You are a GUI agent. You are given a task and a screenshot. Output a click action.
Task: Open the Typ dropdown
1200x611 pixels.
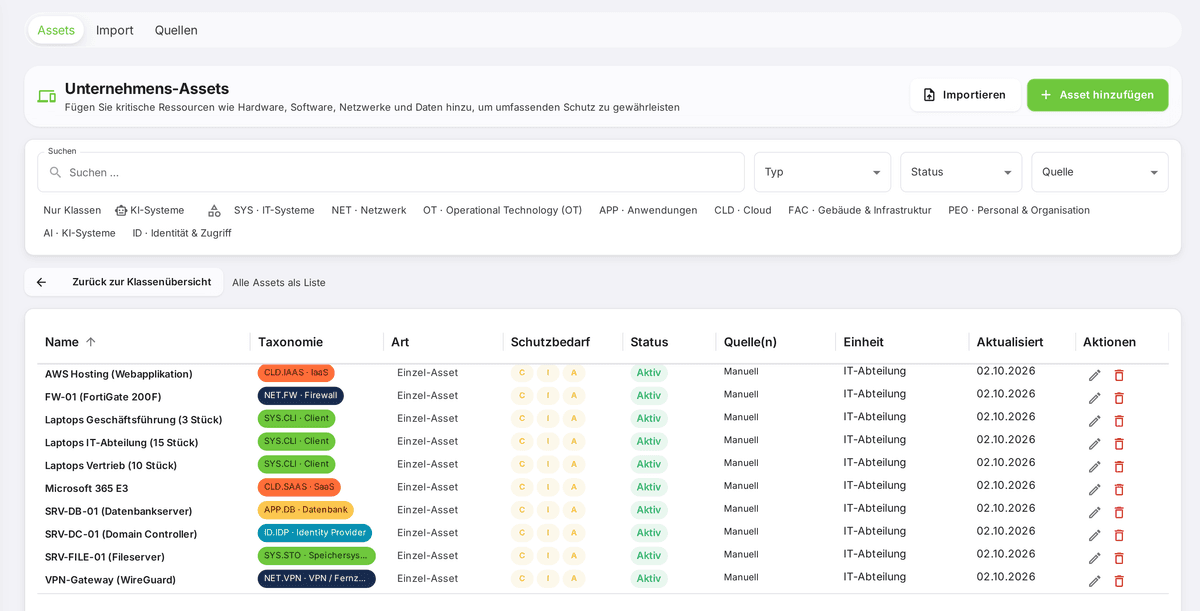click(x=822, y=172)
